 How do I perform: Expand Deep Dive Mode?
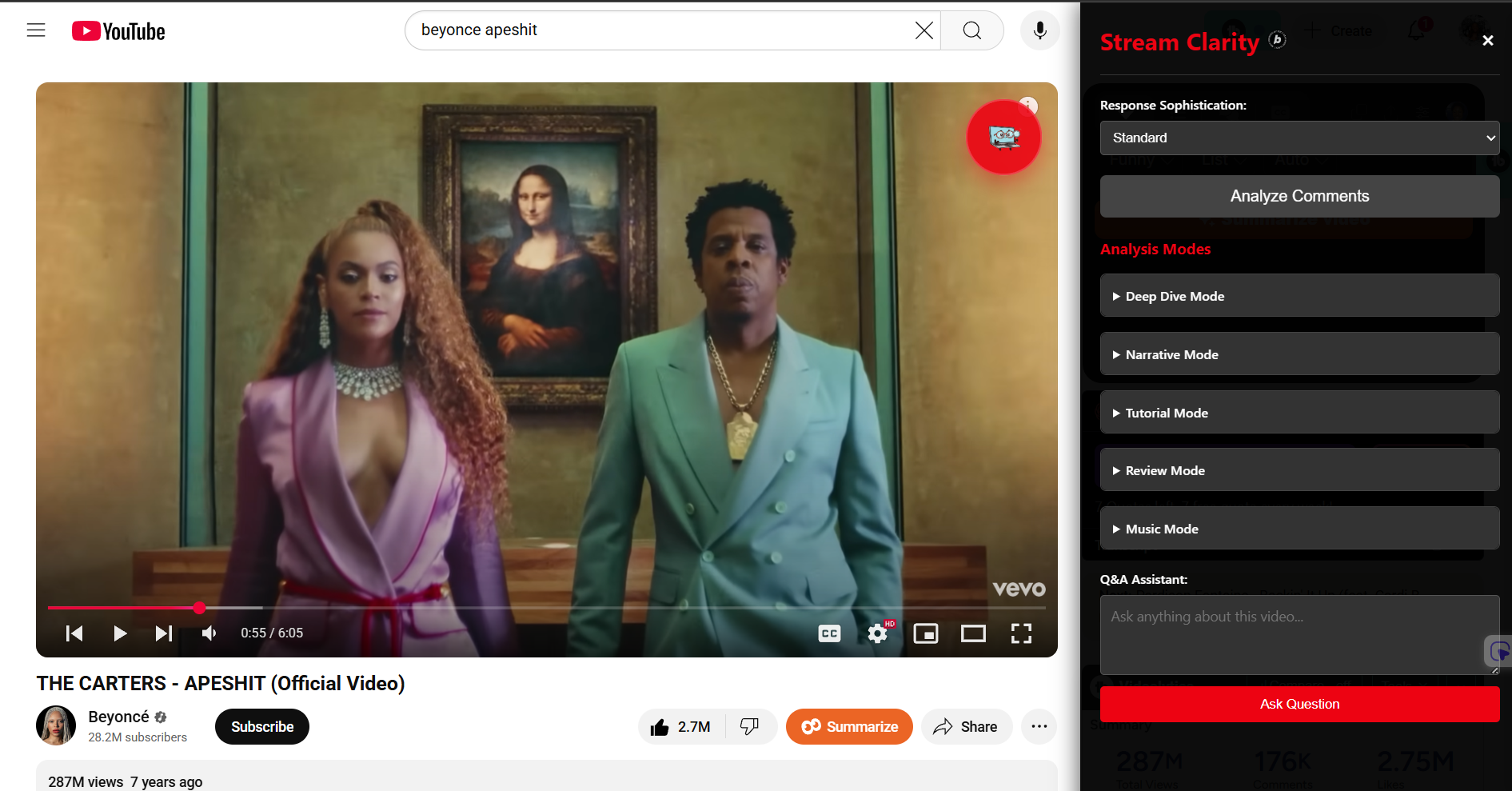[1299, 296]
